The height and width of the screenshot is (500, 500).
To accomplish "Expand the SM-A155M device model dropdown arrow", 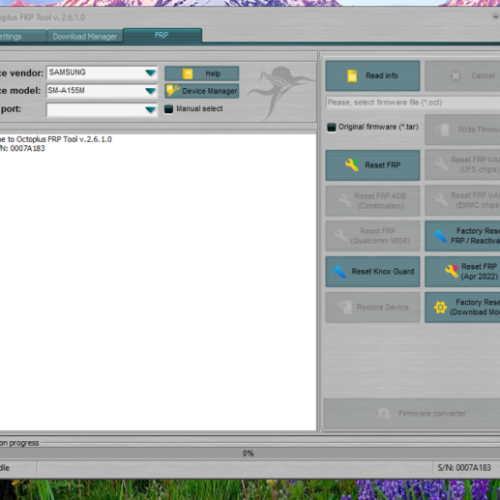I will pyautogui.click(x=150, y=91).
